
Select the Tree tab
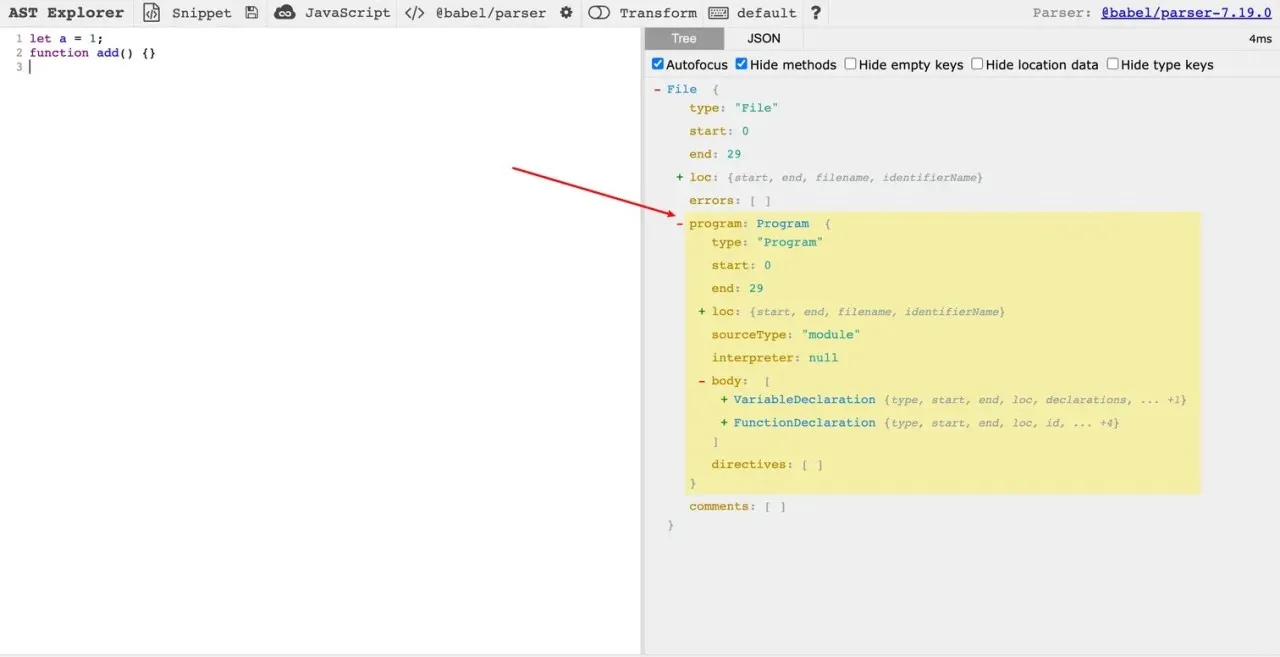coord(684,39)
